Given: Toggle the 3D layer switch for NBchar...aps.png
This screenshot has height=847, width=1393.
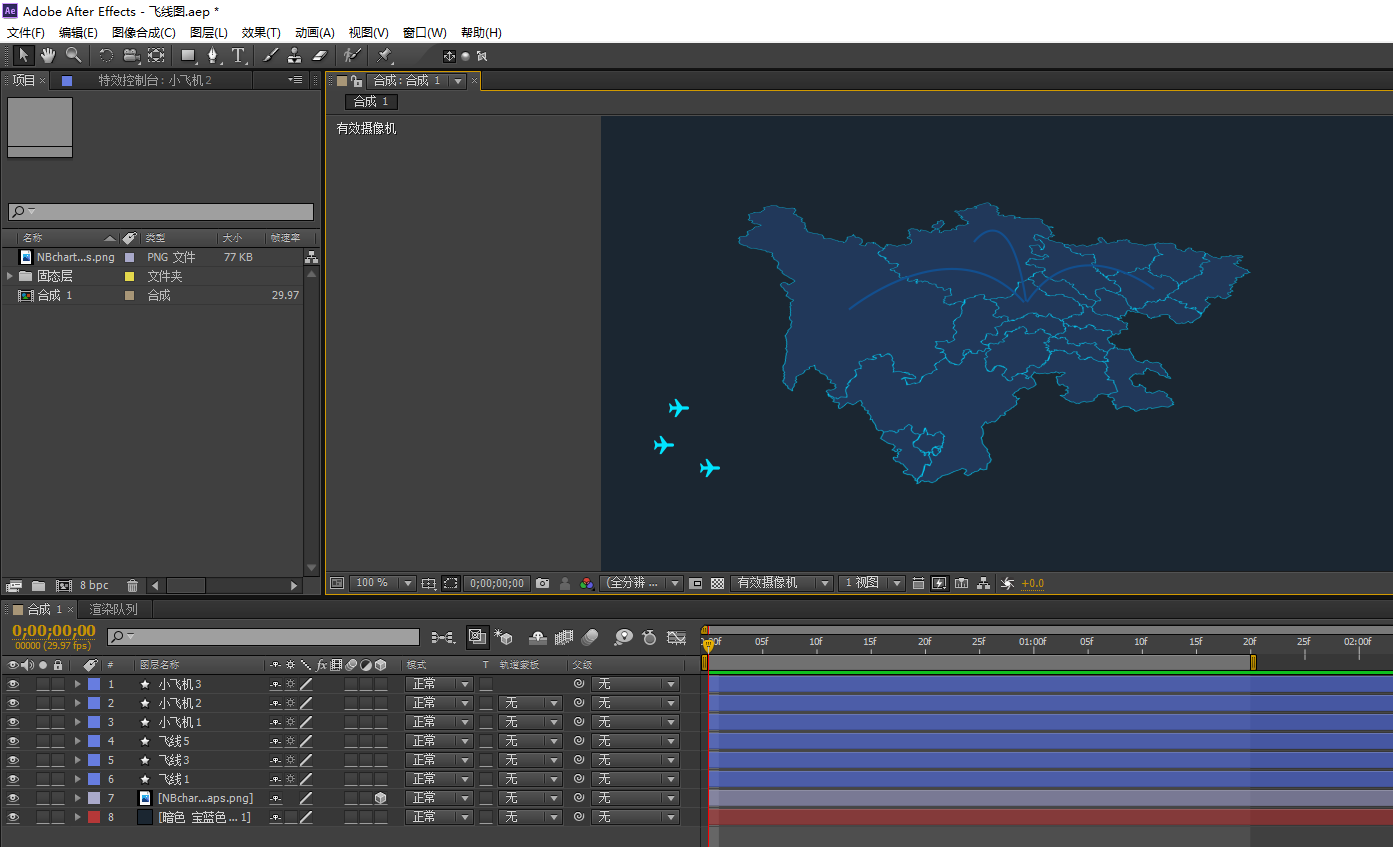Looking at the screenshot, I should 380,798.
